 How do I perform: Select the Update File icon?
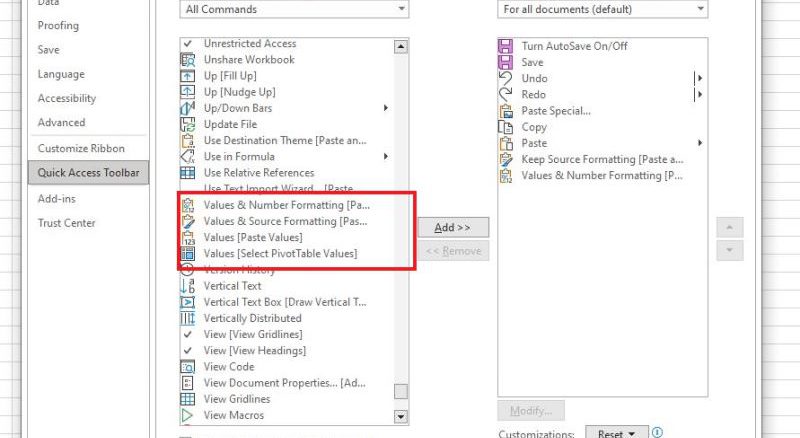(188, 124)
